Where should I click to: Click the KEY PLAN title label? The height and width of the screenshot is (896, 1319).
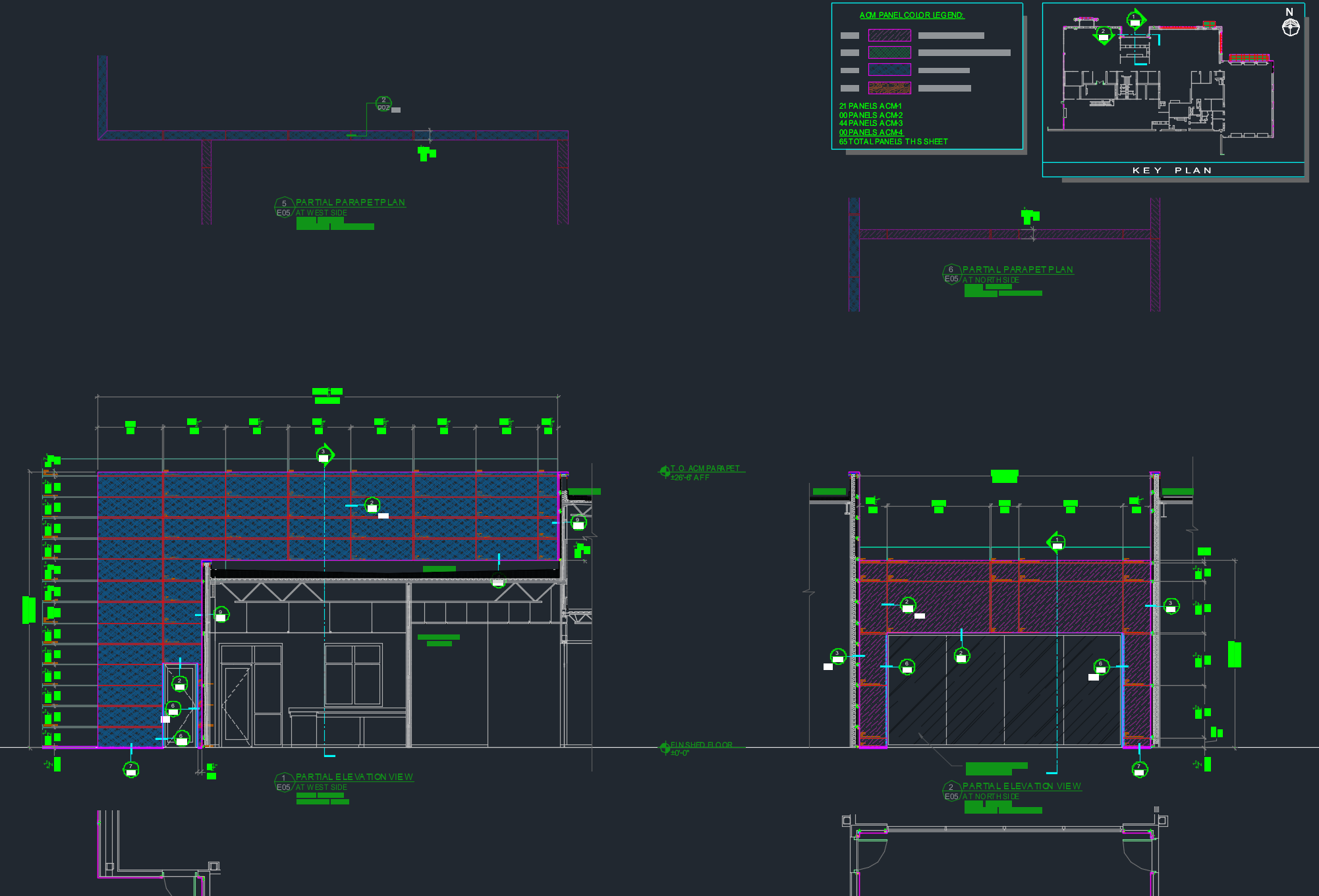tap(1172, 171)
